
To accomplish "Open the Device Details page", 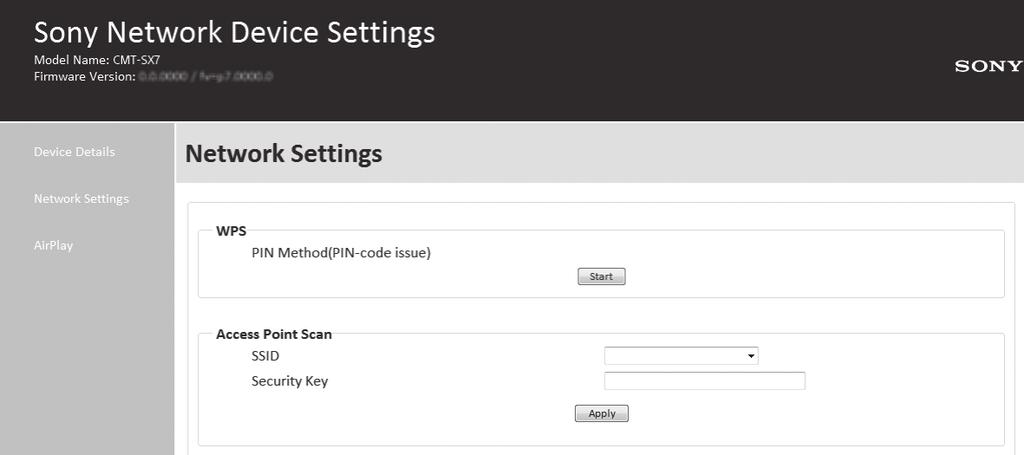I will (74, 152).
